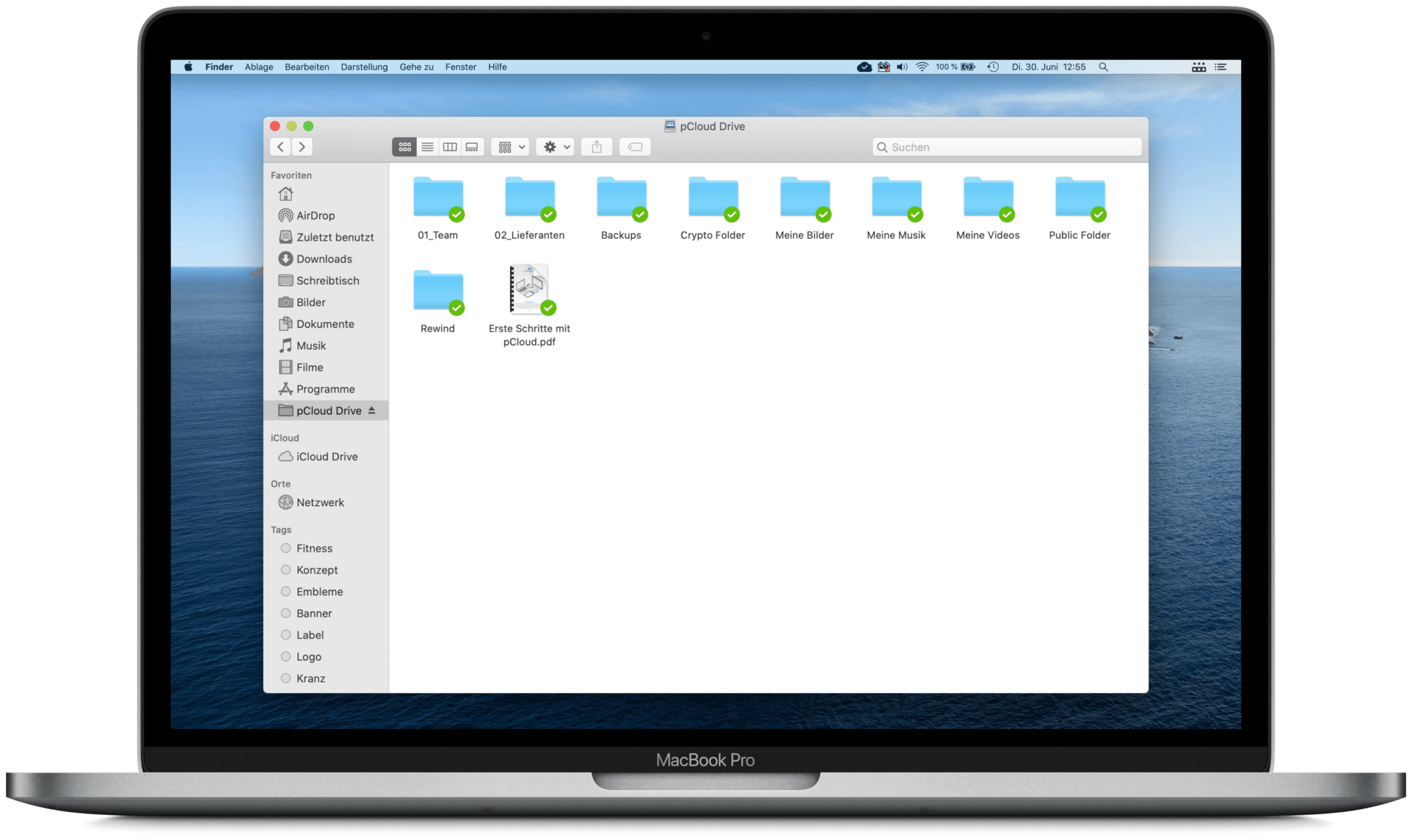
Task: Select the Embleme tag
Action: (326, 591)
